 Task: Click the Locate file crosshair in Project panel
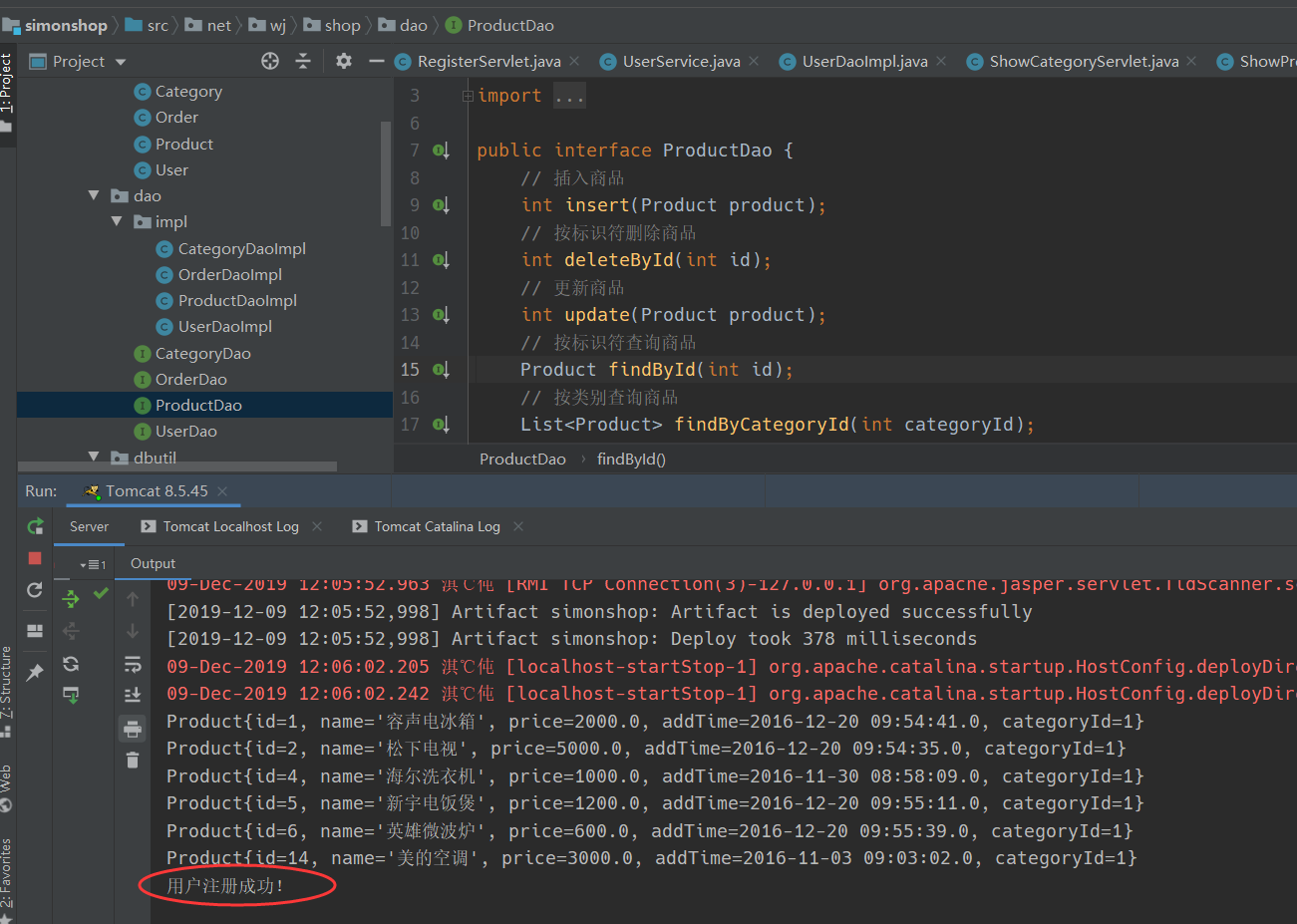tap(270, 61)
